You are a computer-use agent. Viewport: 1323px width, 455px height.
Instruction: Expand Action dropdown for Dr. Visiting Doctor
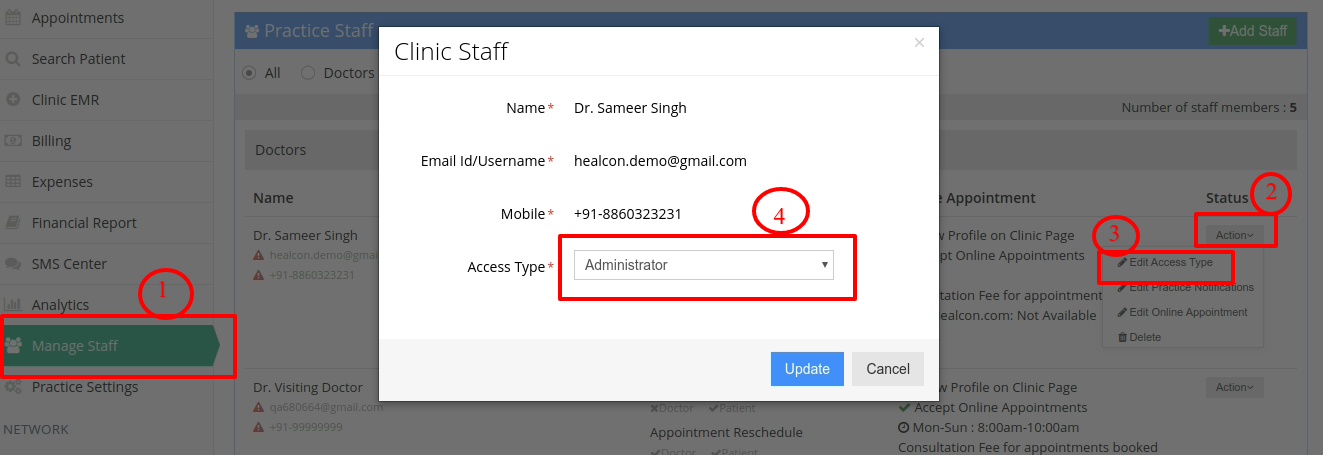(x=1234, y=387)
